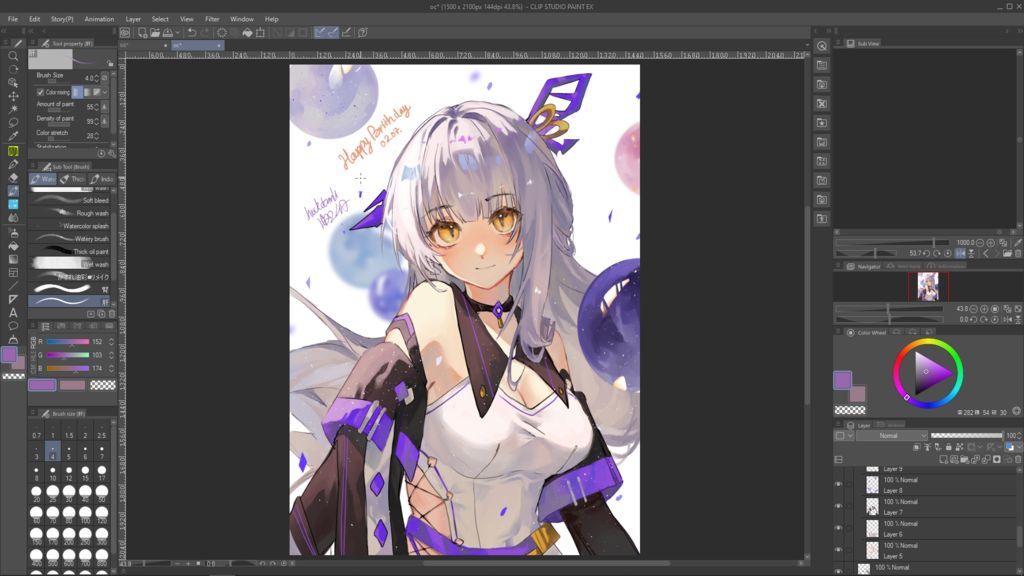
Task: Click the Lock layer padlock icon
Action: (x=948, y=447)
